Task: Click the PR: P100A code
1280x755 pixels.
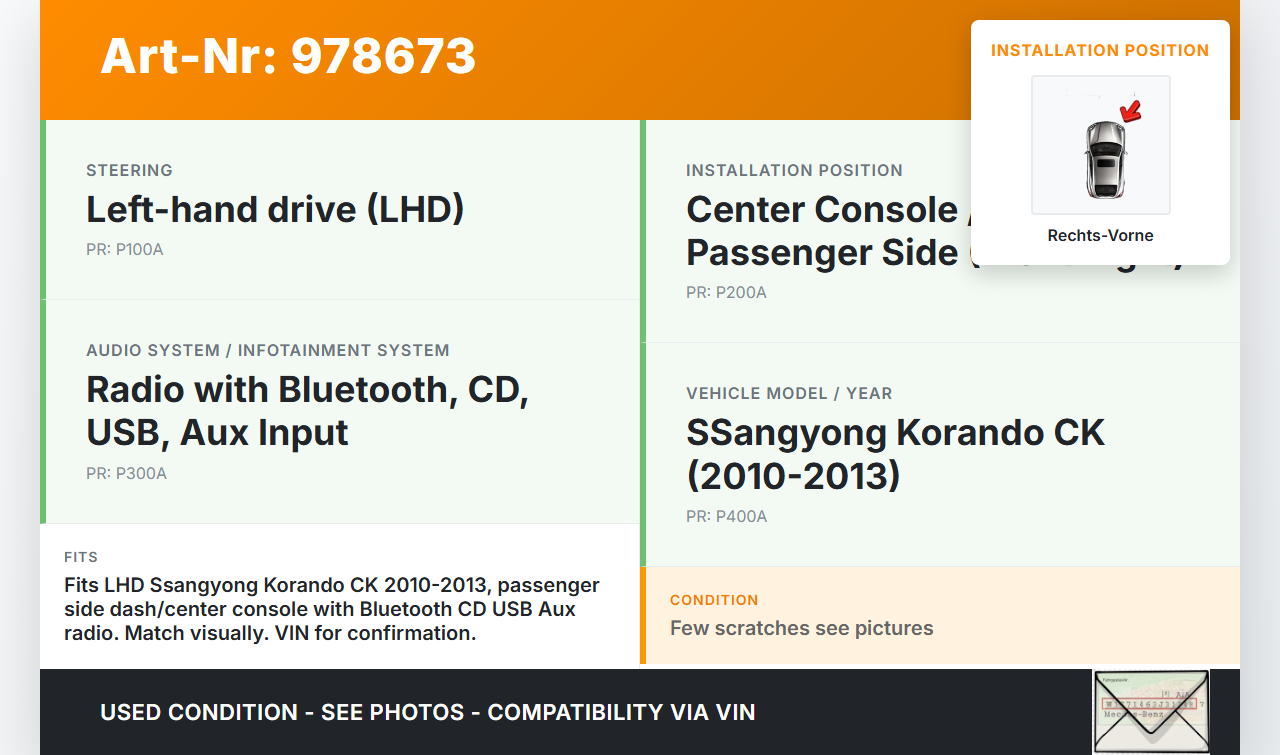Action: pyautogui.click(x=125, y=250)
